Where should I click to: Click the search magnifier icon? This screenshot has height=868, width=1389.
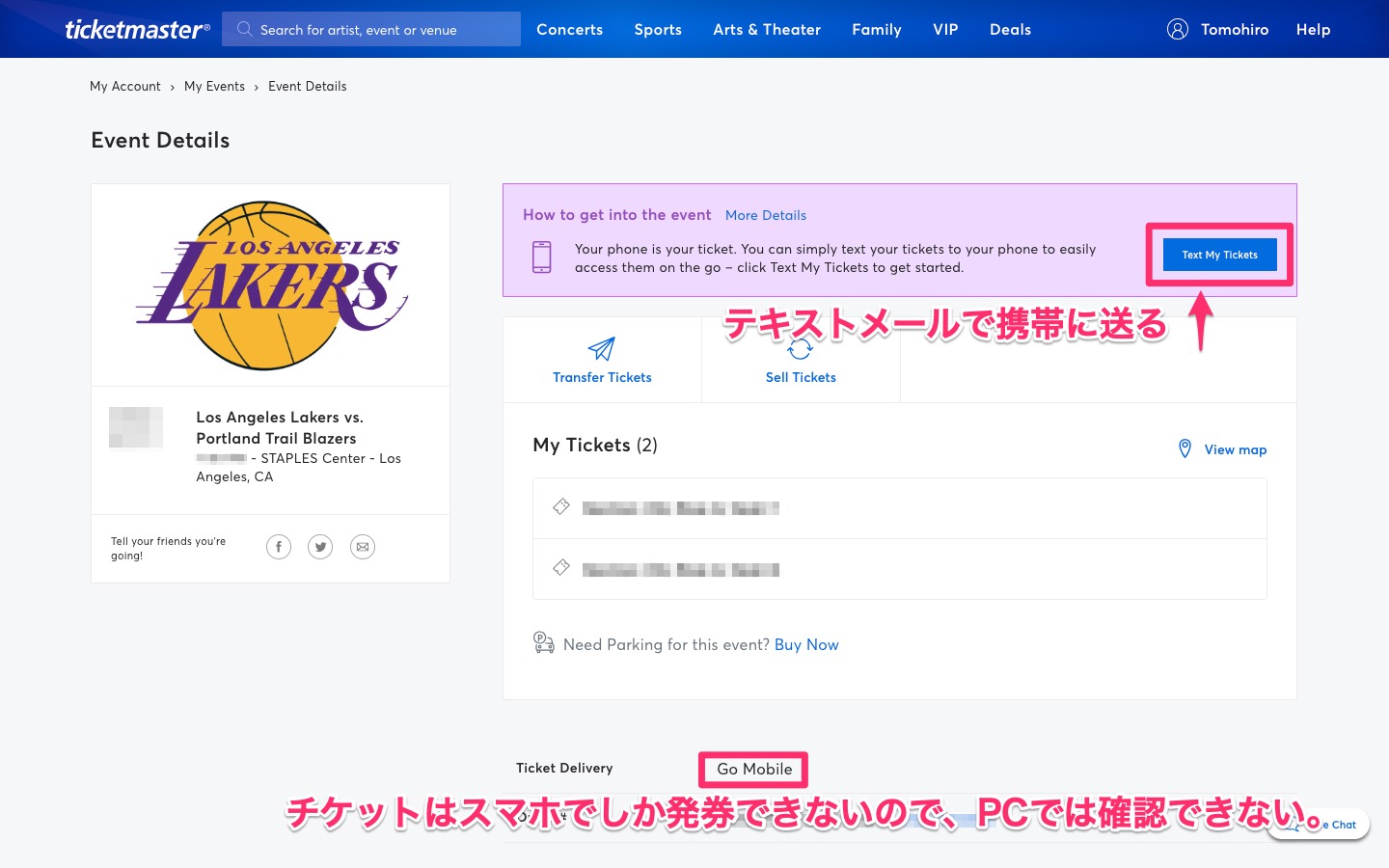tap(245, 29)
